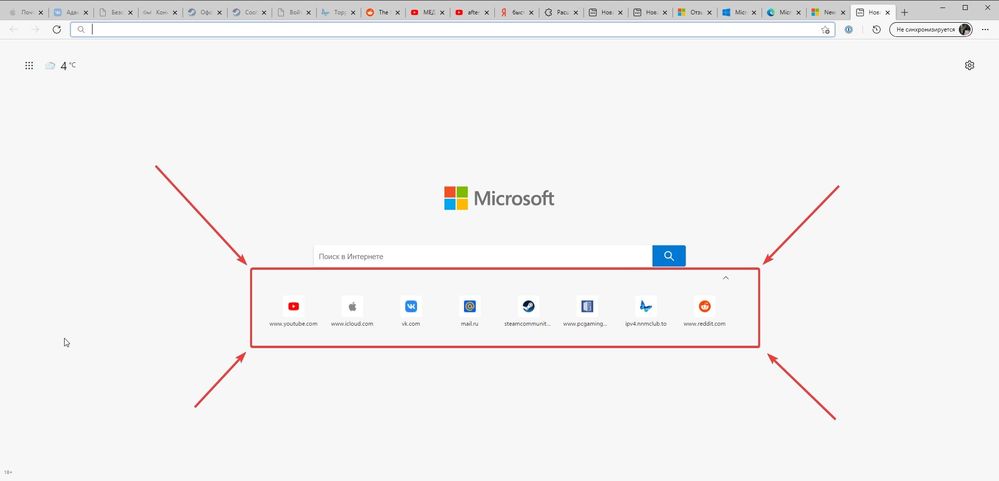Close the Microsoft 'Отз' tab
Screen dimensions: 999x481
(x=710, y=12)
